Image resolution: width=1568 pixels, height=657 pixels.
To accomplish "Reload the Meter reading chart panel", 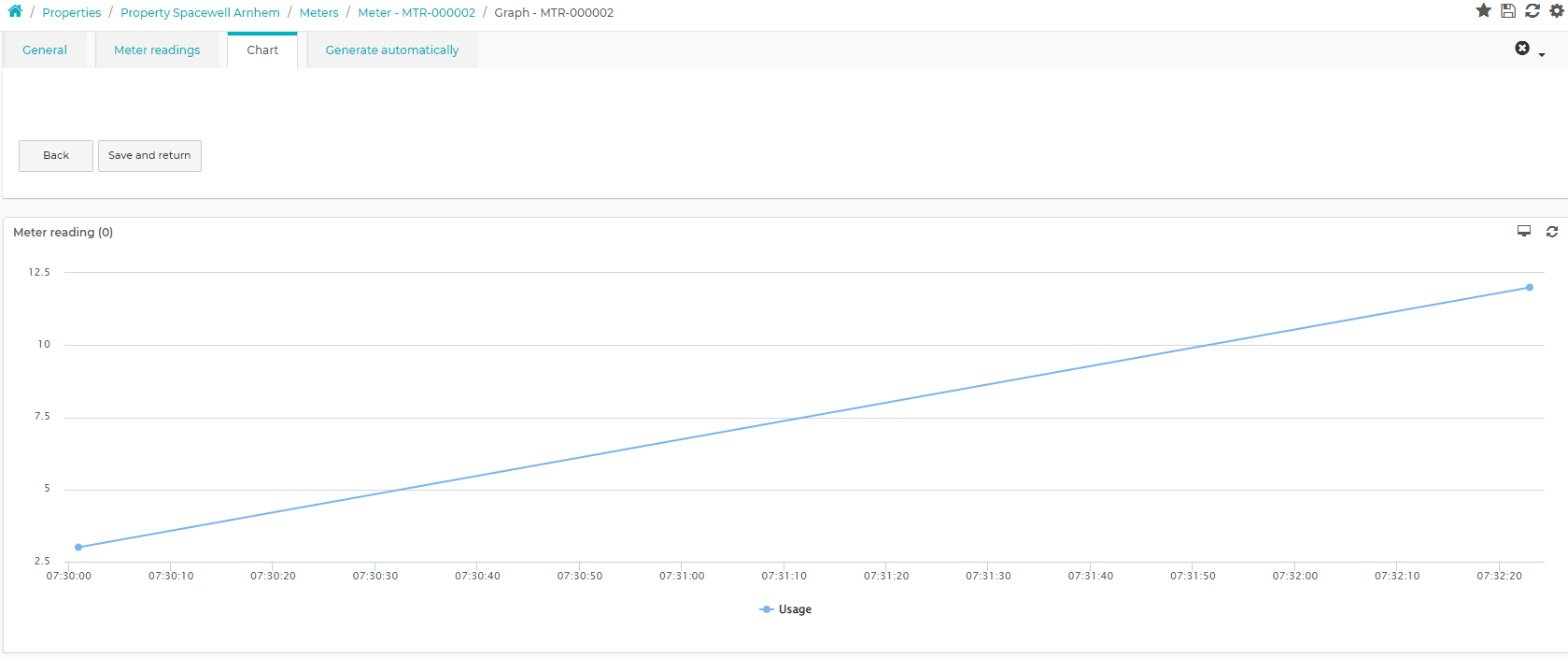I will [1552, 232].
